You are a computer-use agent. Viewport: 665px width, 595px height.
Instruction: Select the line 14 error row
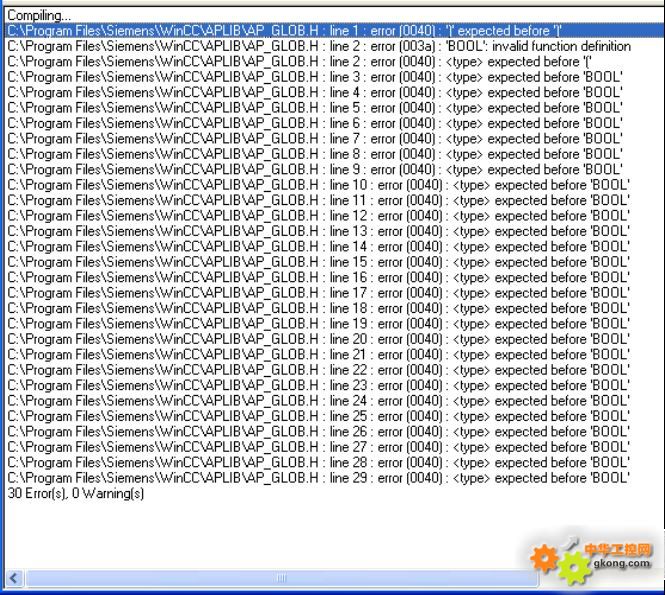[x=319, y=246]
